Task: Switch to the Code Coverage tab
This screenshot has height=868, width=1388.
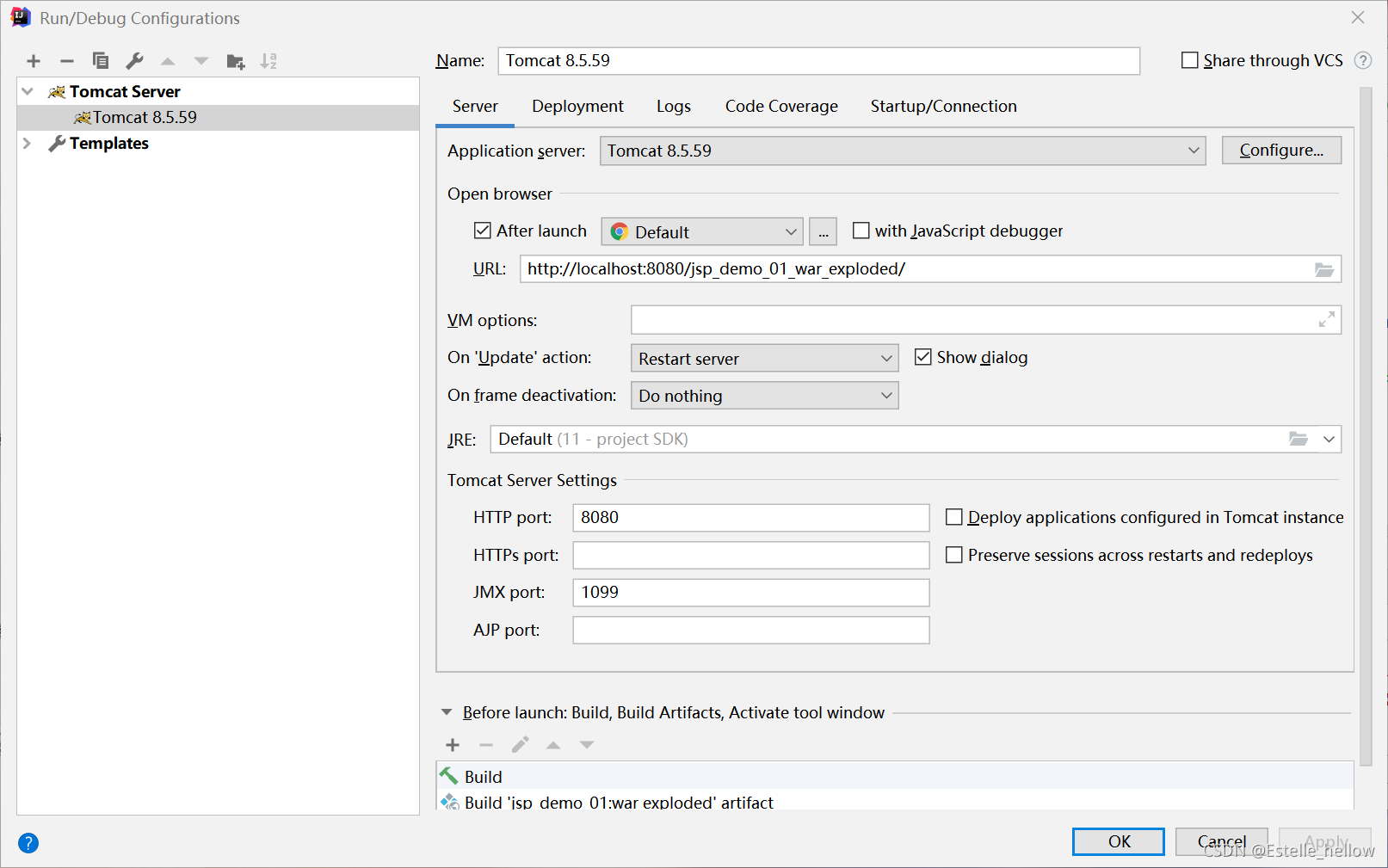Action: click(781, 107)
